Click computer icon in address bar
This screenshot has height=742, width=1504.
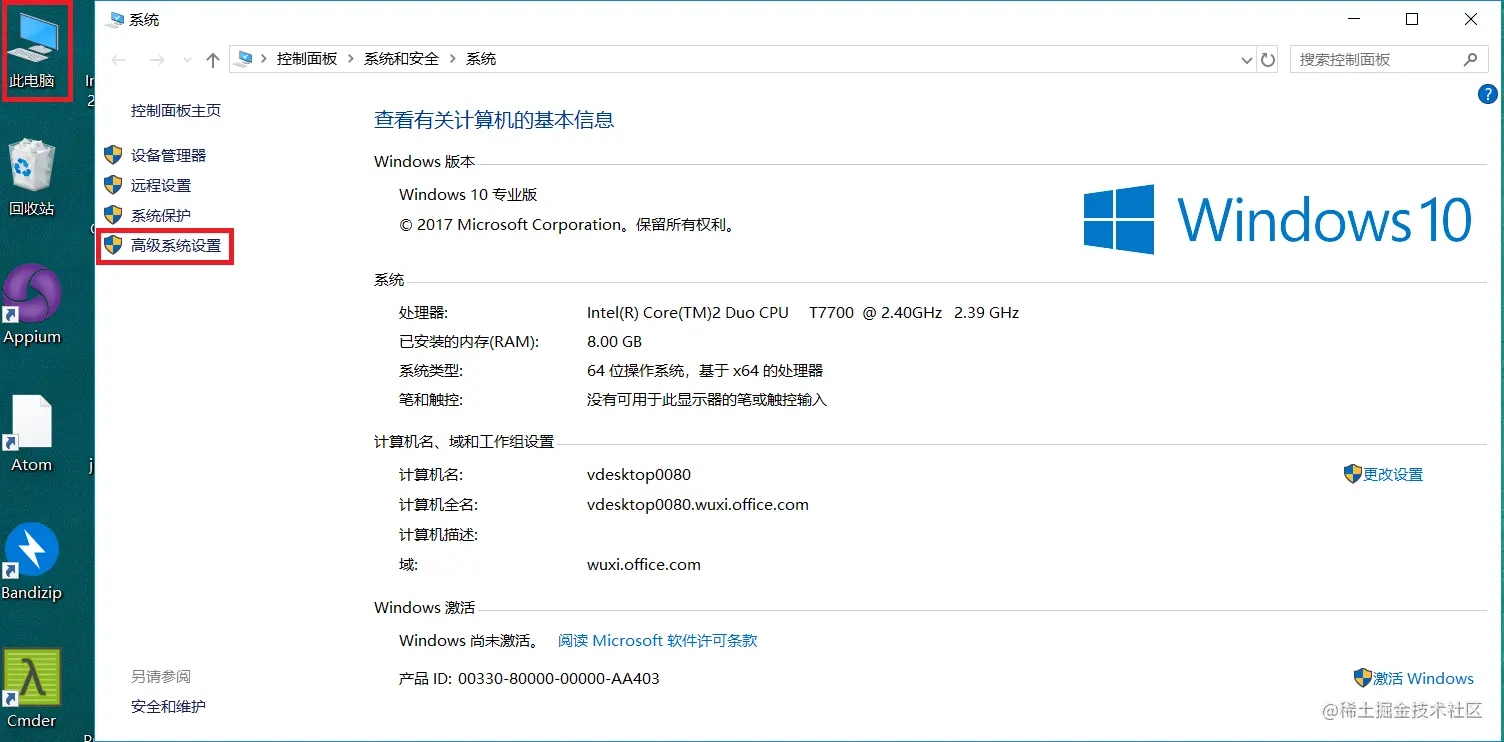pos(243,59)
